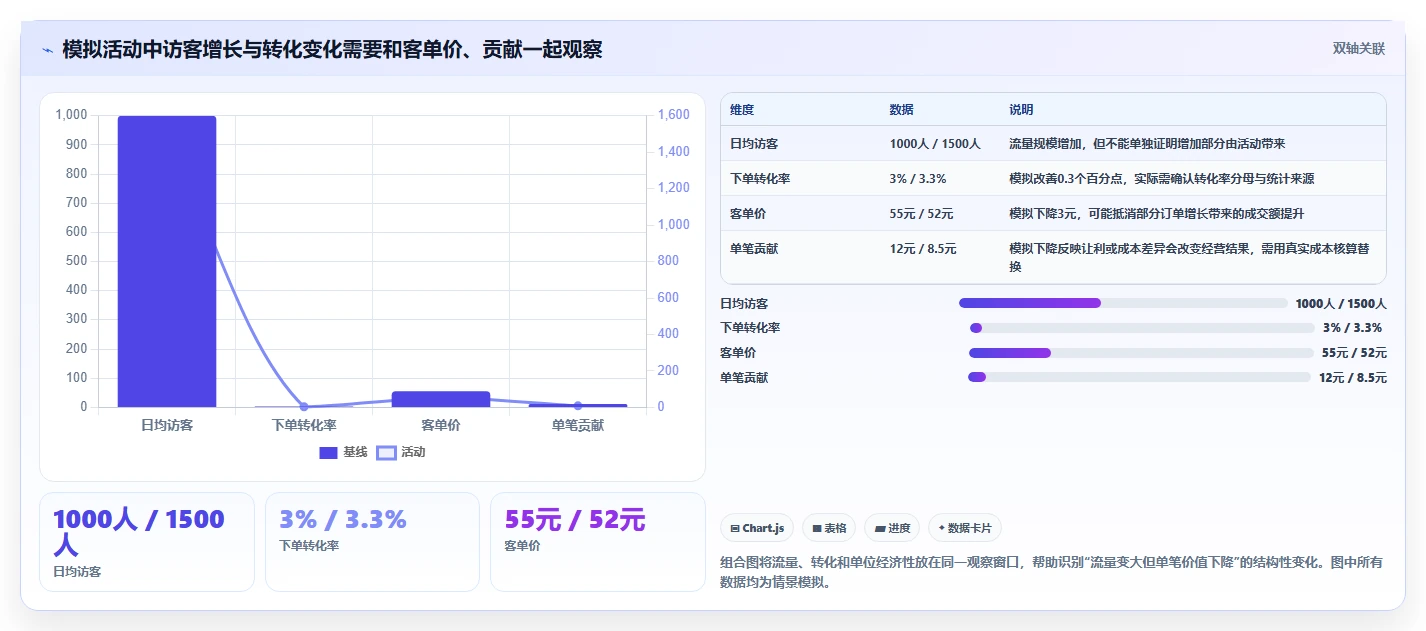
Task: Click the 客单价 progress bar
Action: tap(1141, 353)
